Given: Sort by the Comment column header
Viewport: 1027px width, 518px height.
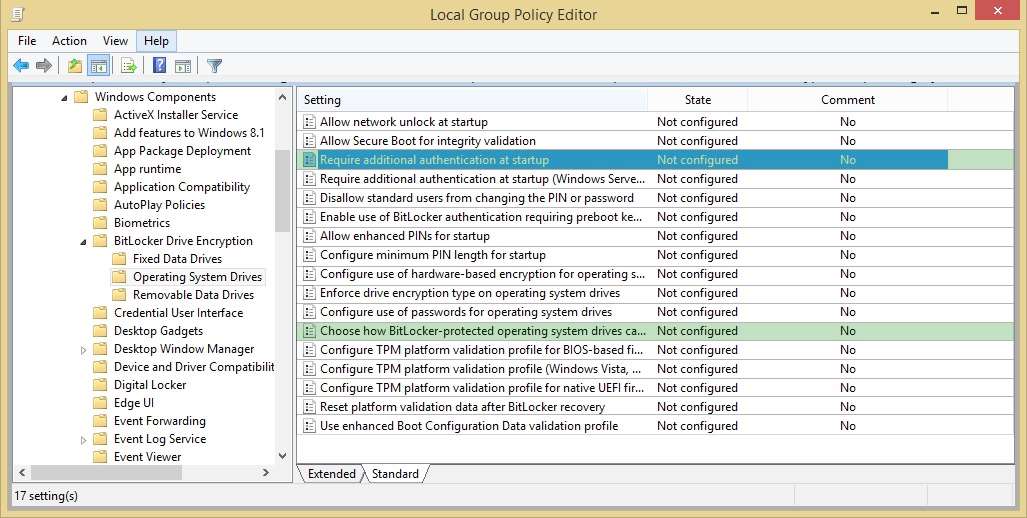Looking at the screenshot, I should (848, 100).
